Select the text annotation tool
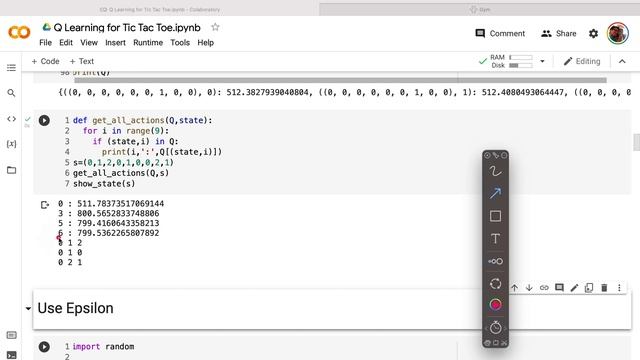Screen dimensions: 640x360 [x=495, y=238]
